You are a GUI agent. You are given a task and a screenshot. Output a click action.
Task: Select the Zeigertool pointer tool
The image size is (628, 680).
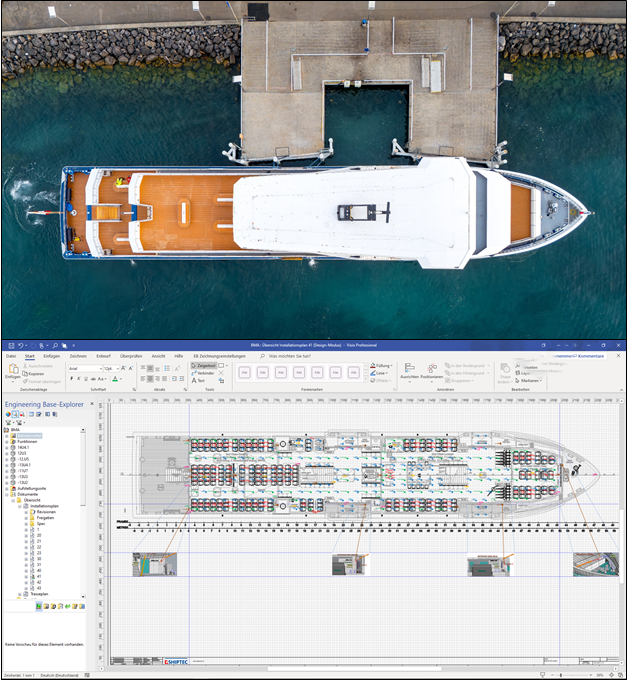click(x=203, y=366)
